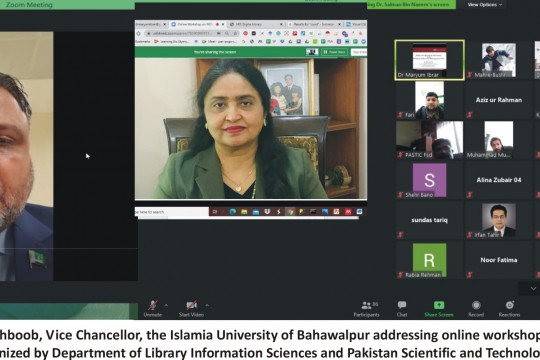Viewport: 540px width, 360px height.
Task: Open the Reactions menu
Action: (x=509, y=309)
